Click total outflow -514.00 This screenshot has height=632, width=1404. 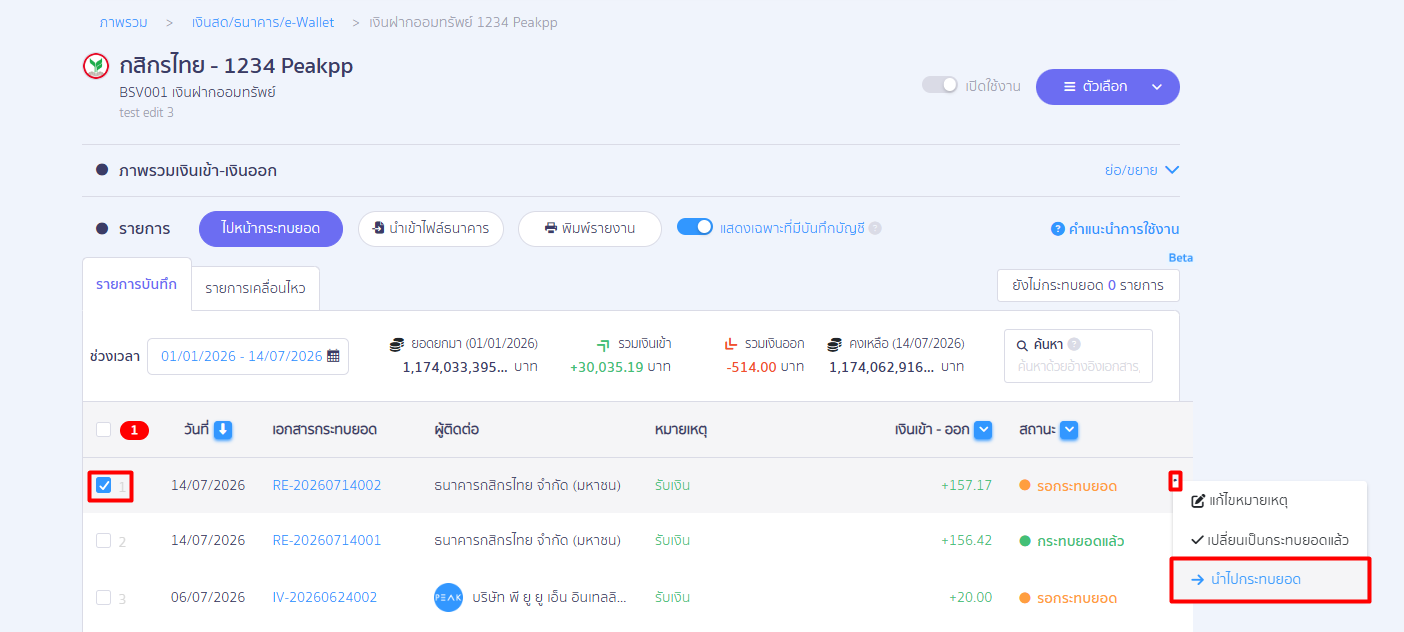pos(751,367)
